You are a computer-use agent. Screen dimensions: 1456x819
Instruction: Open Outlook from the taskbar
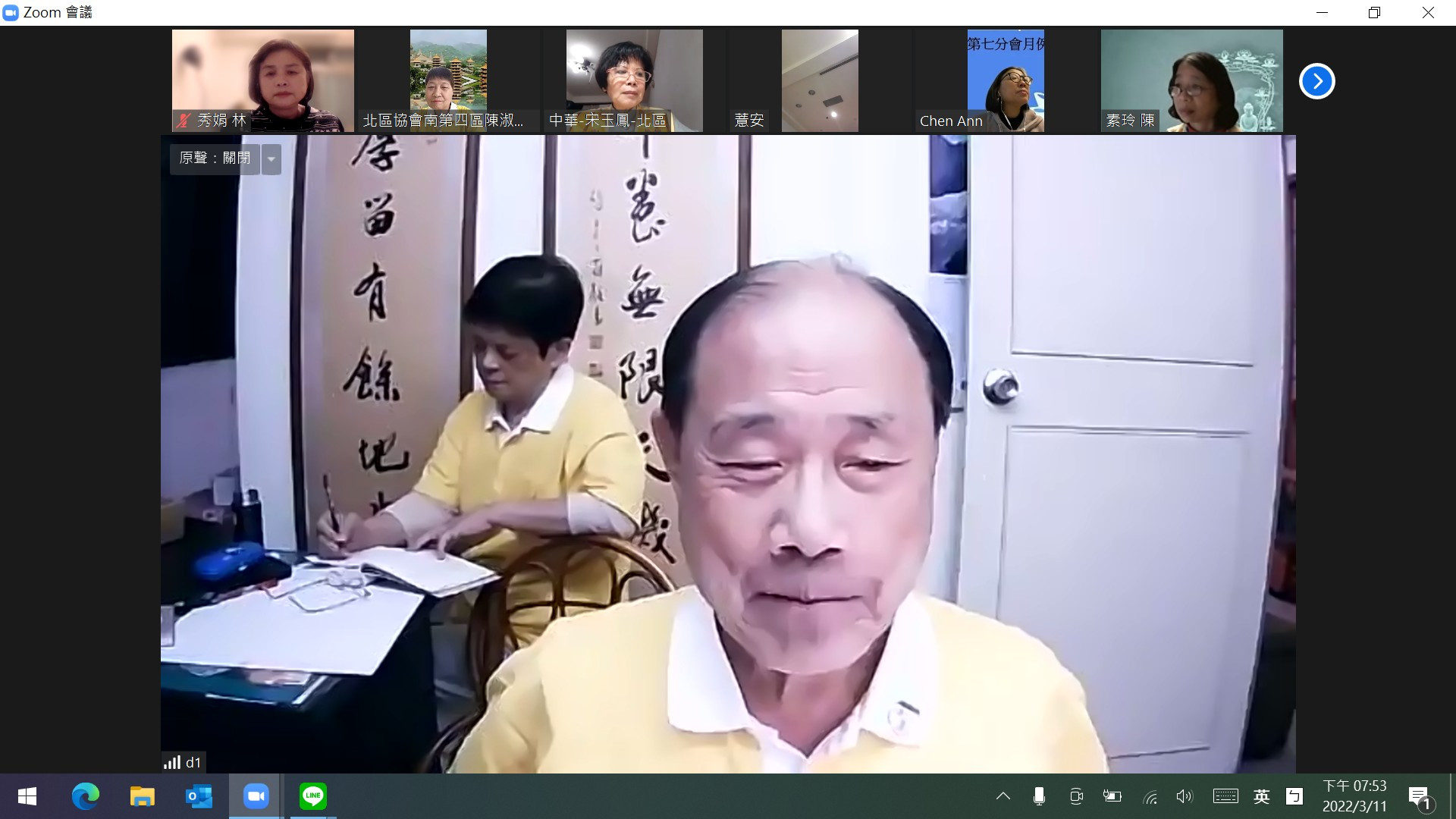pos(199,796)
